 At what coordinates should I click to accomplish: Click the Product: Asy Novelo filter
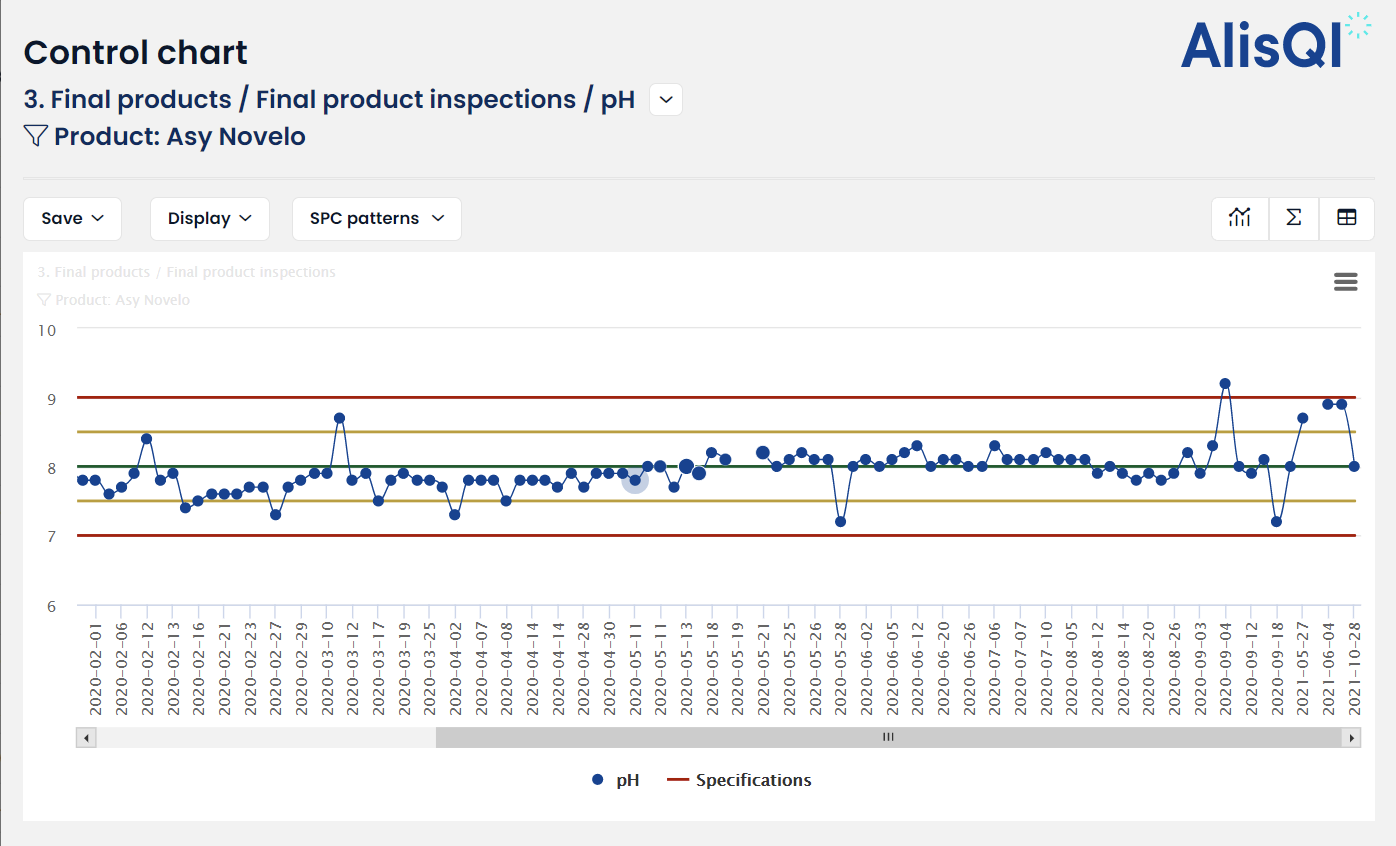point(179,136)
